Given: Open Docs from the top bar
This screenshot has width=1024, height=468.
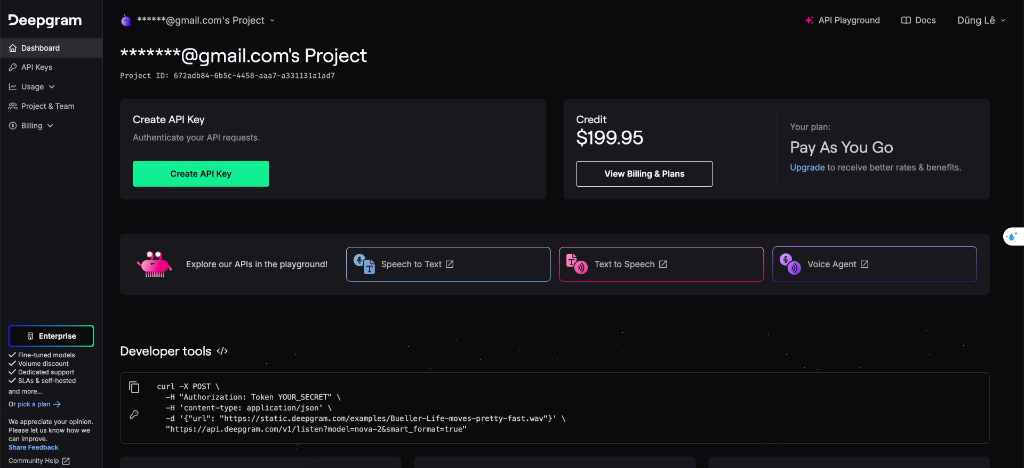Looking at the screenshot, I should [918, 20].
